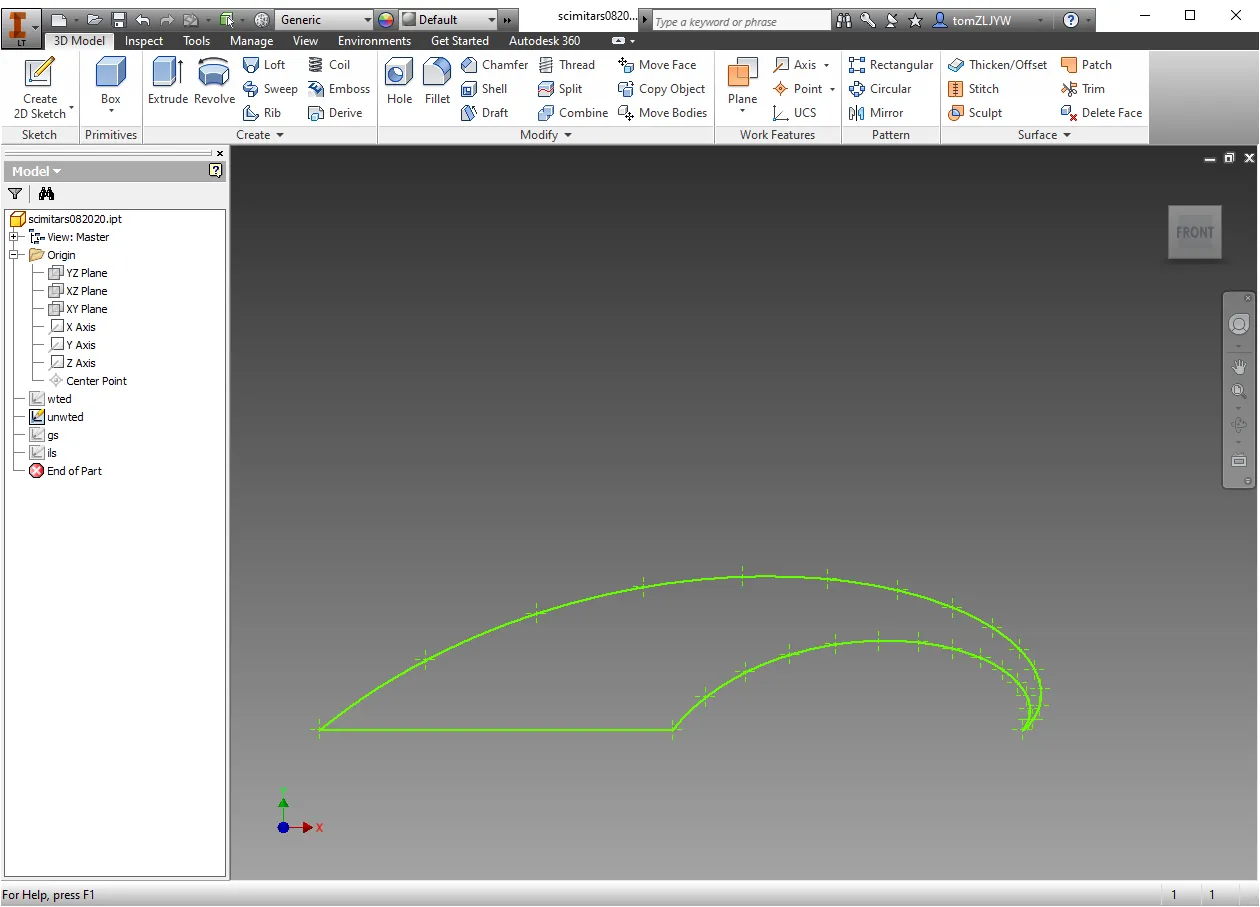The width and height of the screenshot is (1260, 907).
Task: Click the Pan hand in navigation bar
Action: (1239, 367)
